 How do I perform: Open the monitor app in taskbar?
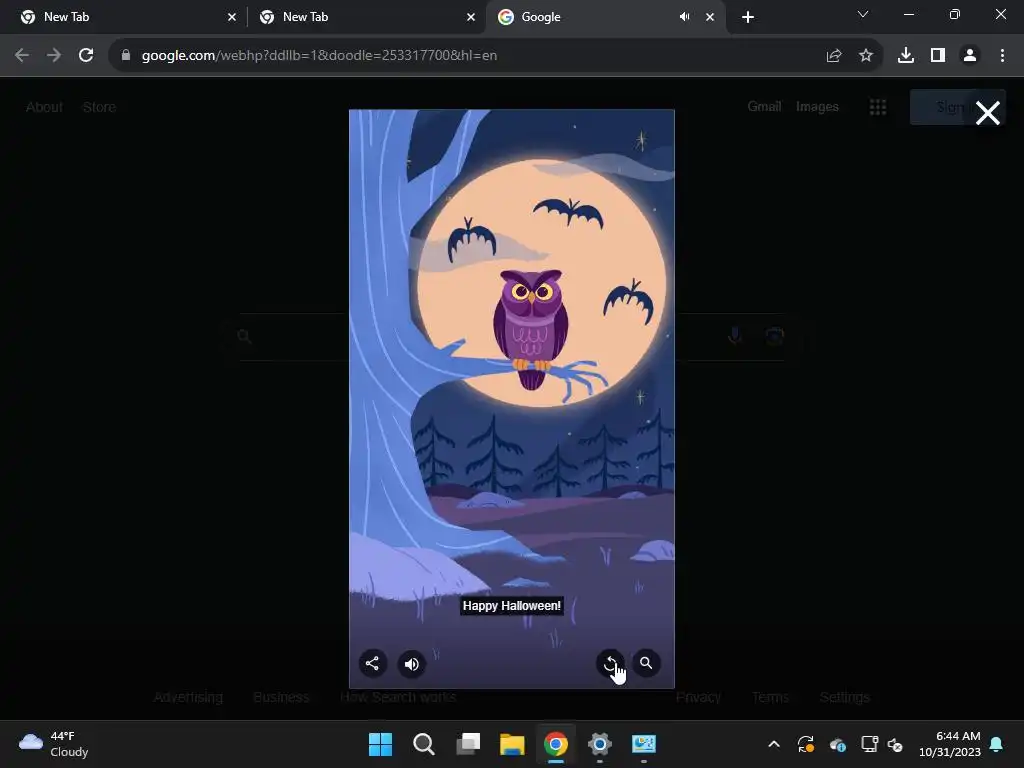click(x=643, y=744)
